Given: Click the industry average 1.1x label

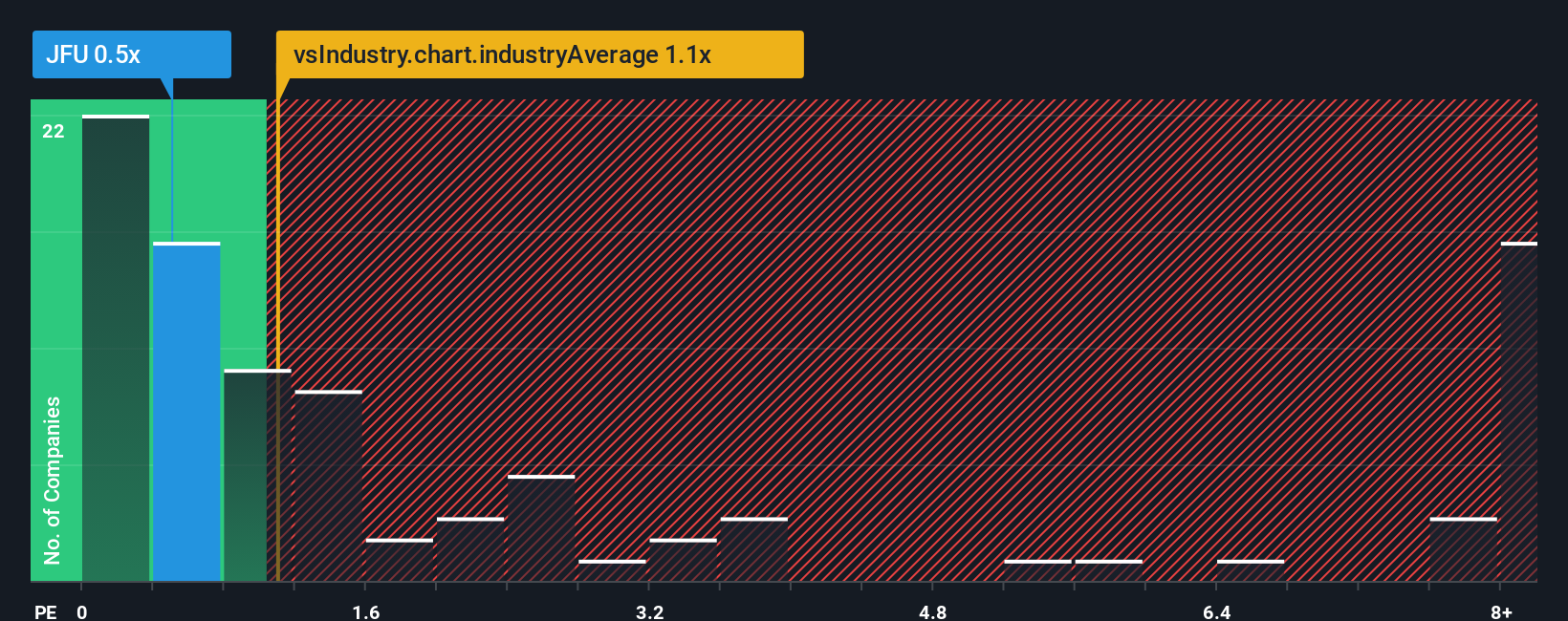Looking at the screenshot, I should (539, 54).
